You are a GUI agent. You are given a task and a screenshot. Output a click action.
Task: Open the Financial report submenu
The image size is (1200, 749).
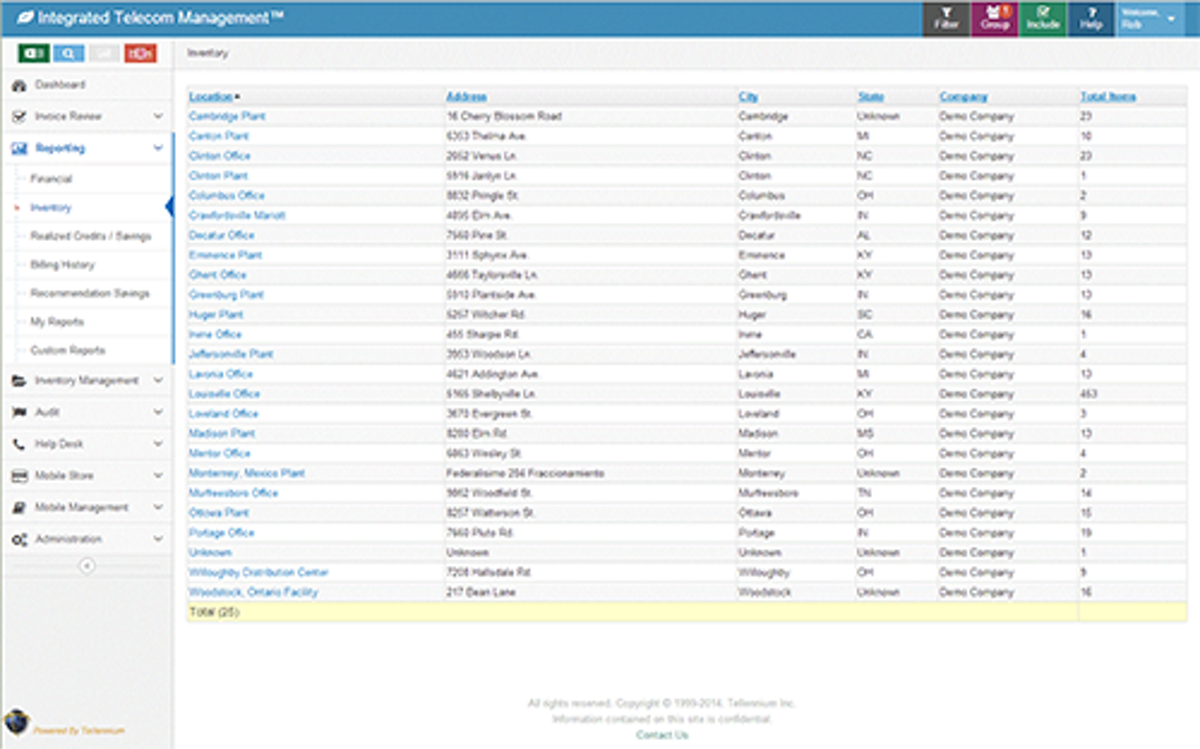[x=51, y=179]
